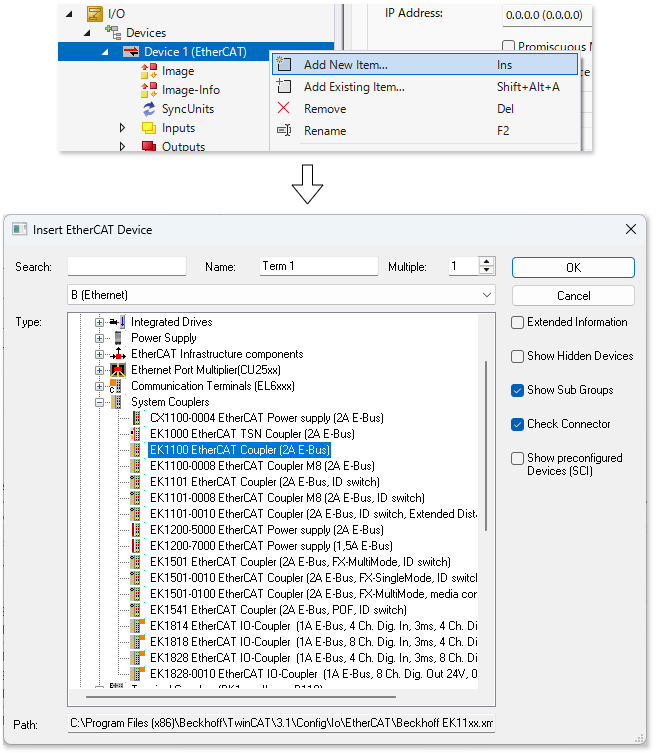The image size is (656, 753).
Task: Click the Rename icon in context menu
Action: (284, 131)
